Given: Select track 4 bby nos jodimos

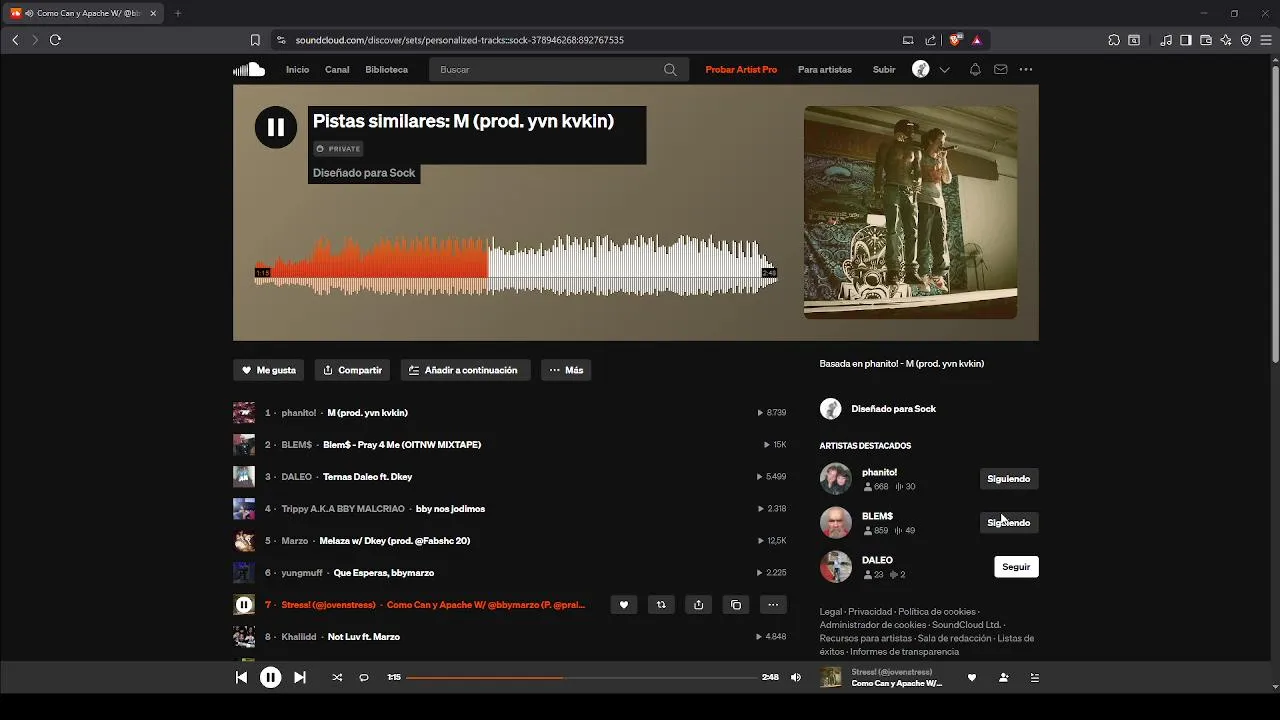Looking at the screenshot, I should [x=450, y=509].
